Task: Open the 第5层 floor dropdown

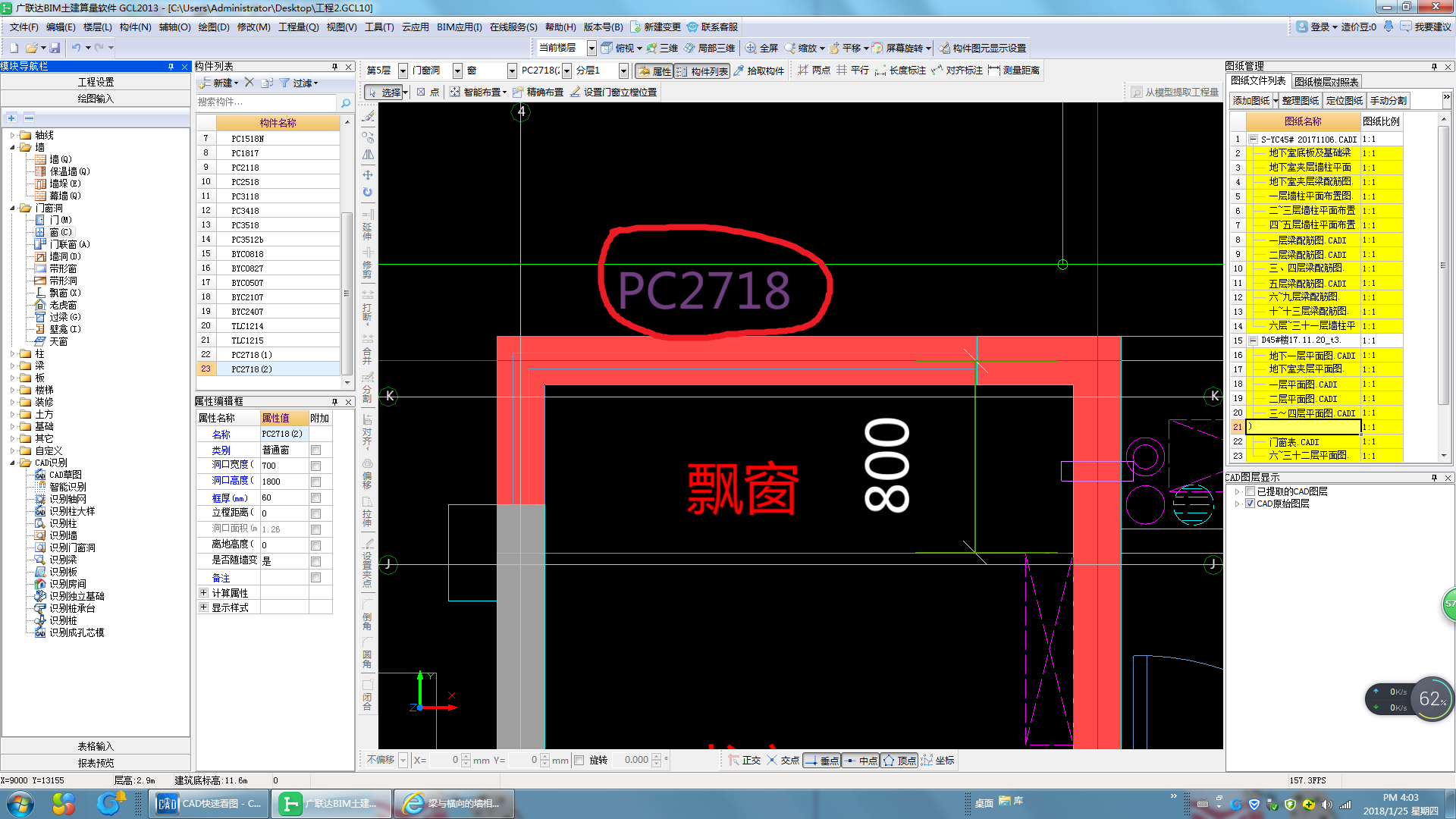Action: click(403, 71)
